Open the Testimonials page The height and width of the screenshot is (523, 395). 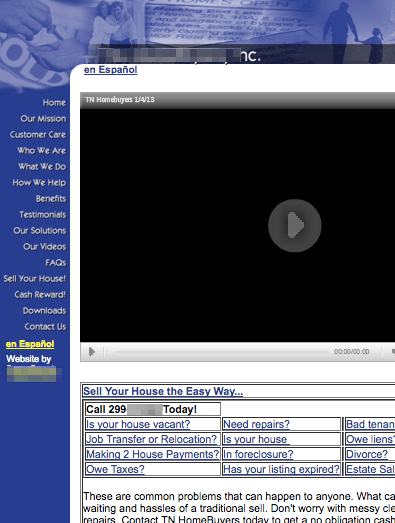tap(43, 215)
